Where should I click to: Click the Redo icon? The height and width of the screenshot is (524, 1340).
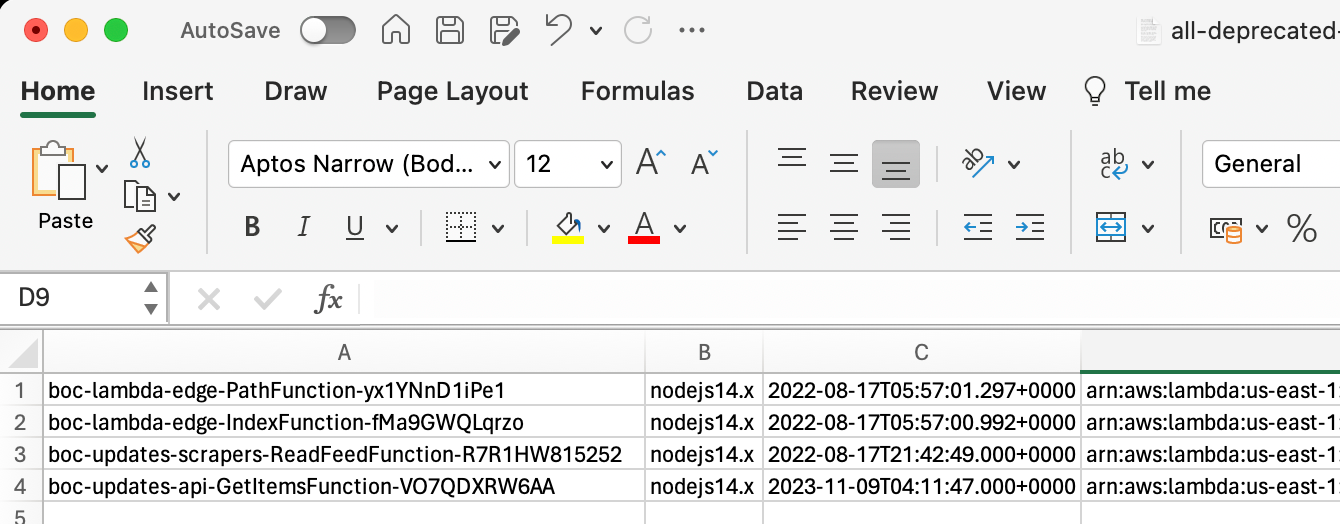[638, 30]
